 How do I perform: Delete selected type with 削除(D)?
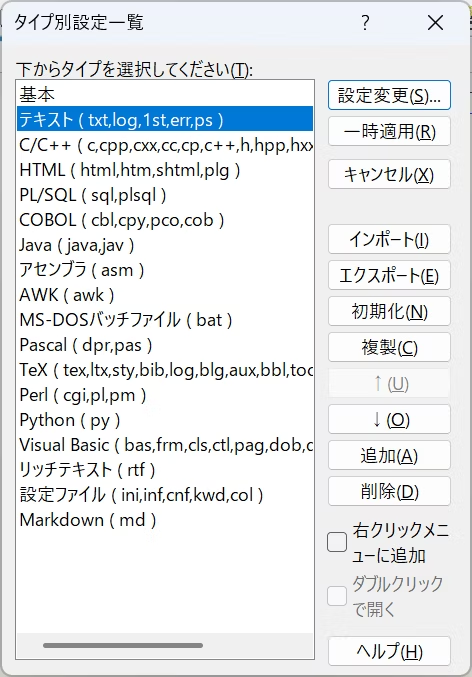pos(389,491)
